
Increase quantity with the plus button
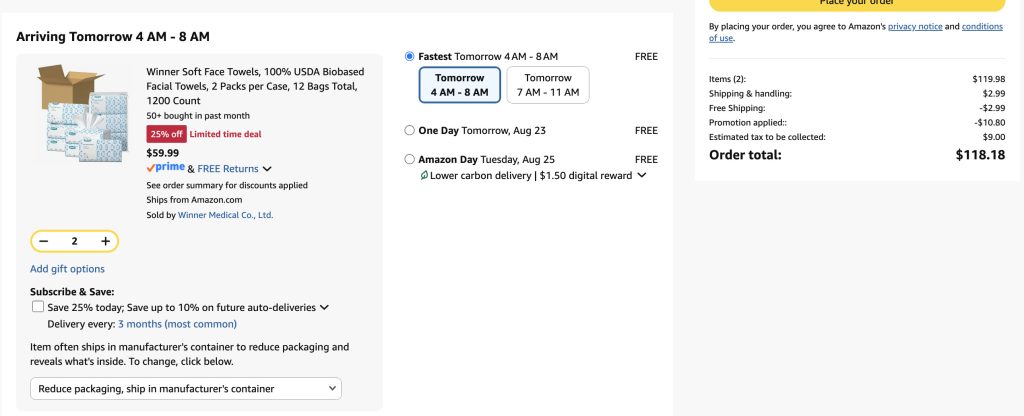(105, 241)
